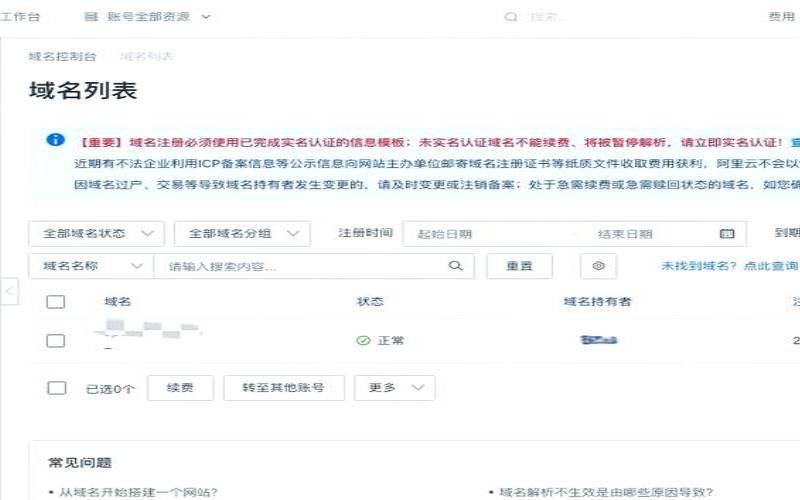This screenshot has height=500, width=800.
Task: Toggle the select-all checkbox in table header
Action: pos(56,302)
